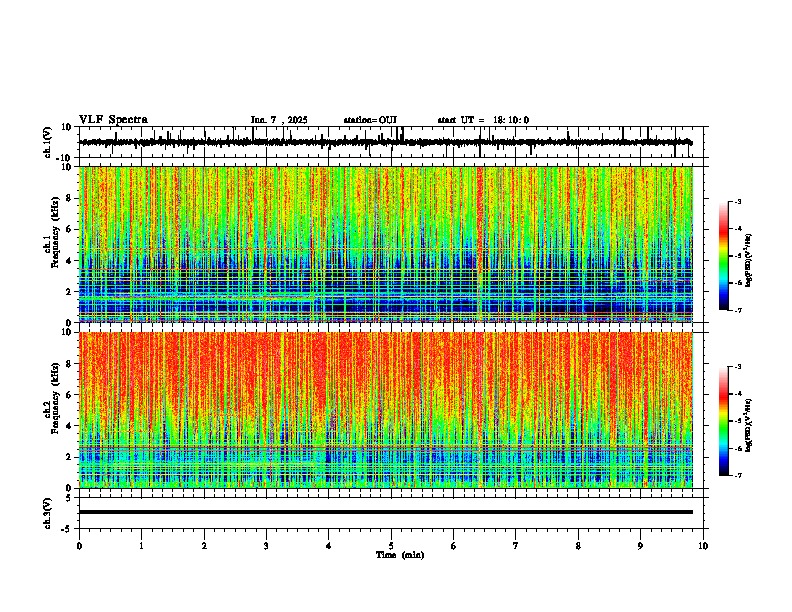Click the "ch.3(V)" axis label
792x612 pixels.
(48, 514)
